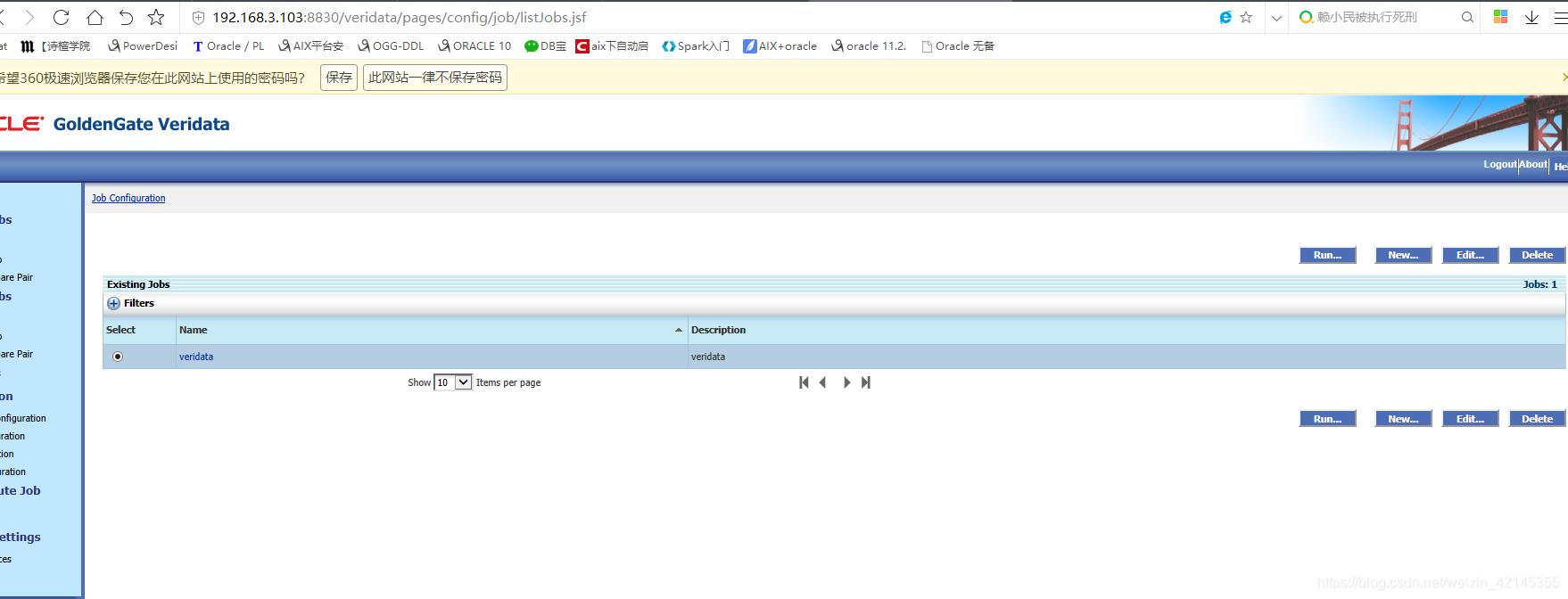Viewport: 1568px width, 599px height.
Task: Bookmark this page with the star icon
Action: point(156,17)
